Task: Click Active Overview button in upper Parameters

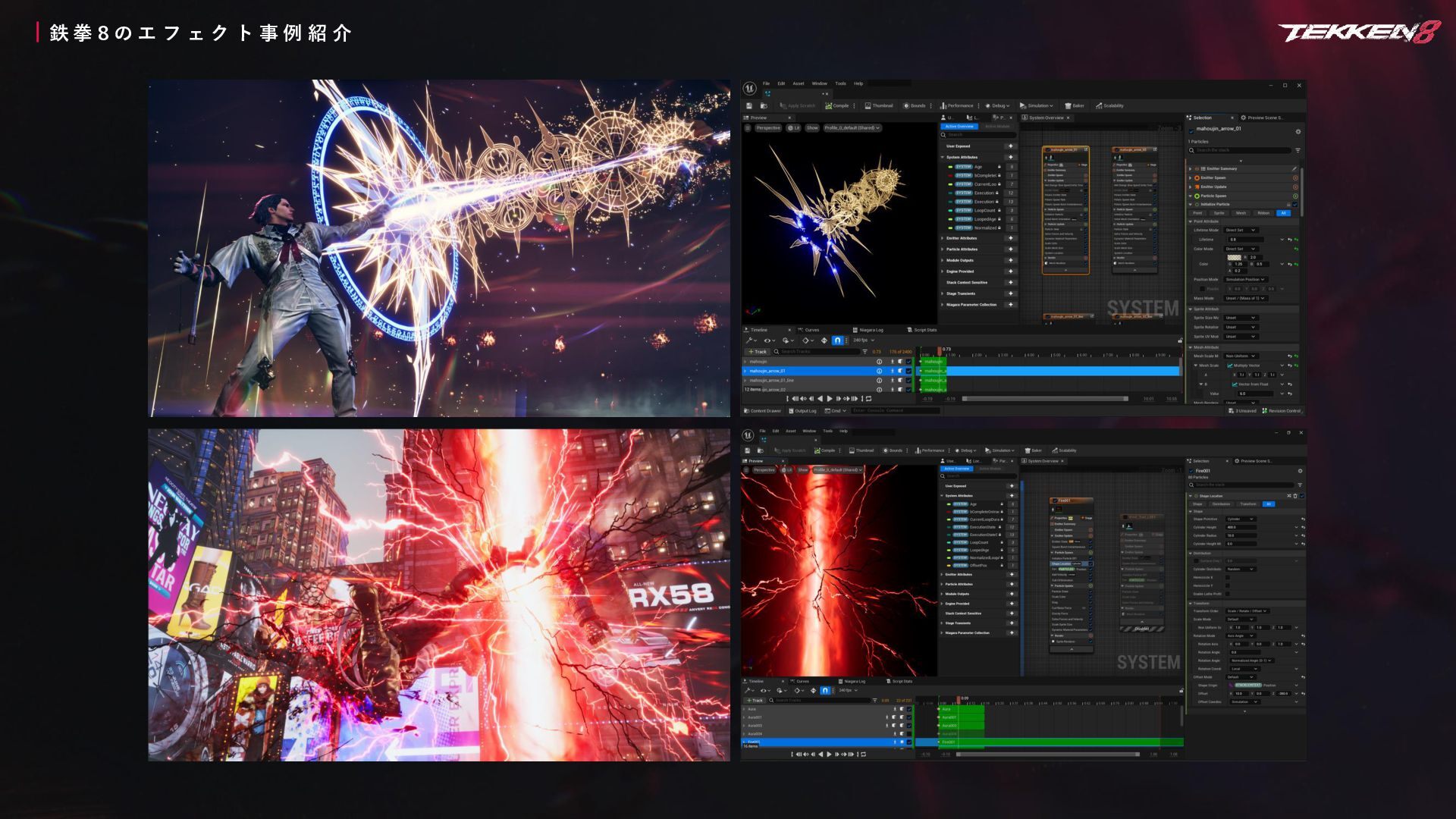Action: pos(959,127)
